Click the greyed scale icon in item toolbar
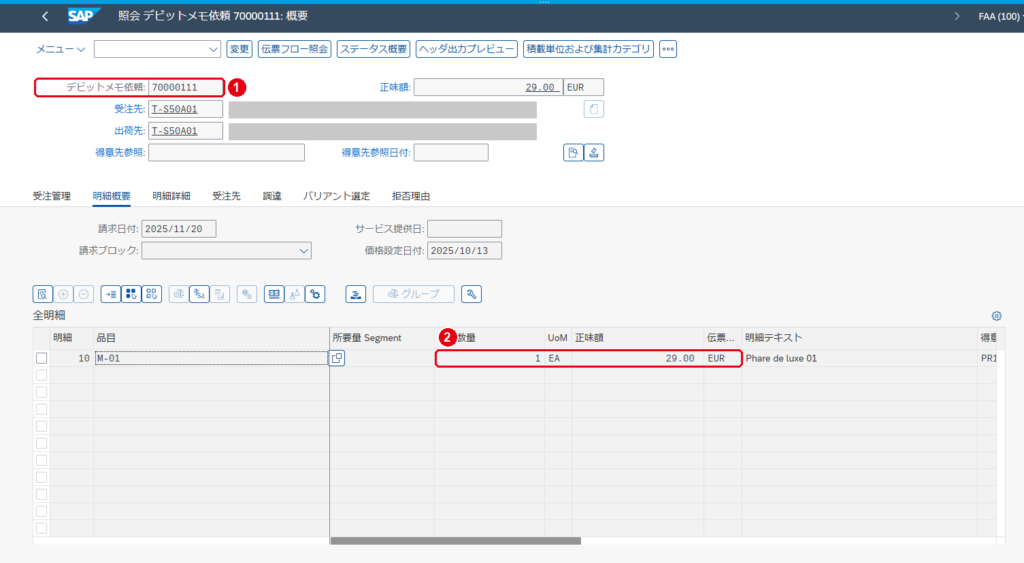1024x563 pixels. pyautogui.click(x=179, y=294)
